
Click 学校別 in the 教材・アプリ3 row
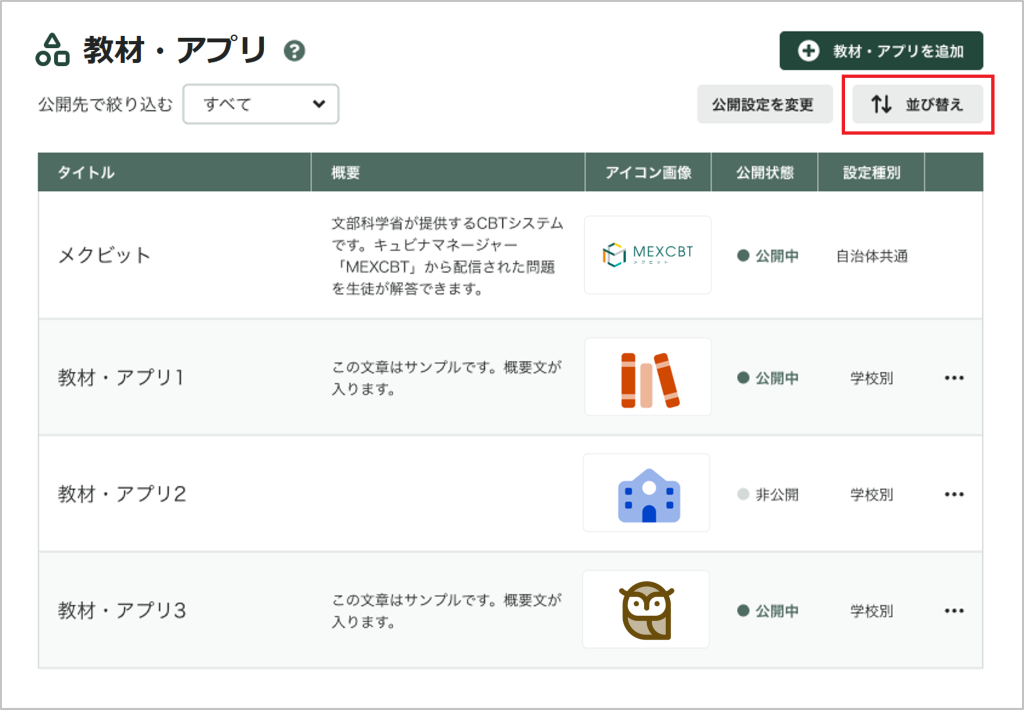[872, 611]
